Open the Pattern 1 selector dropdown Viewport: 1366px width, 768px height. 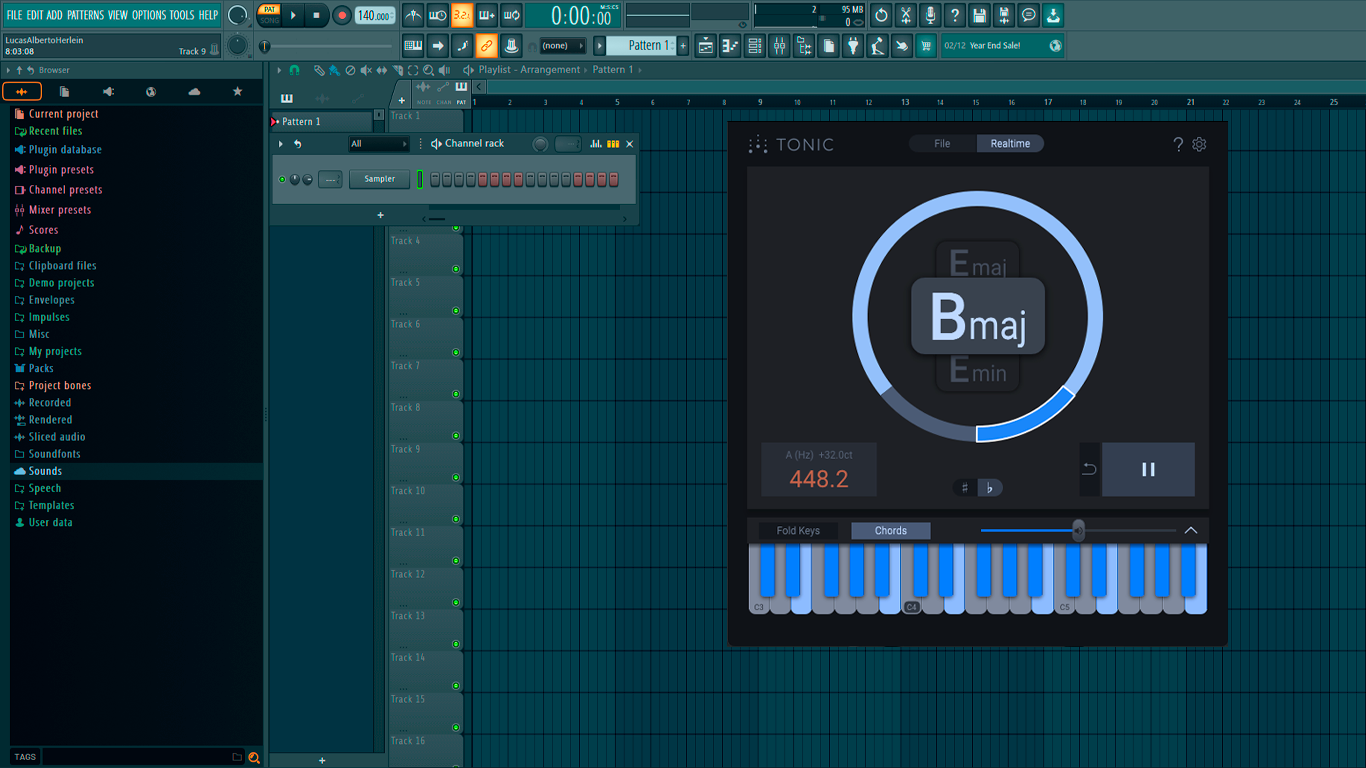pos(648,45)
